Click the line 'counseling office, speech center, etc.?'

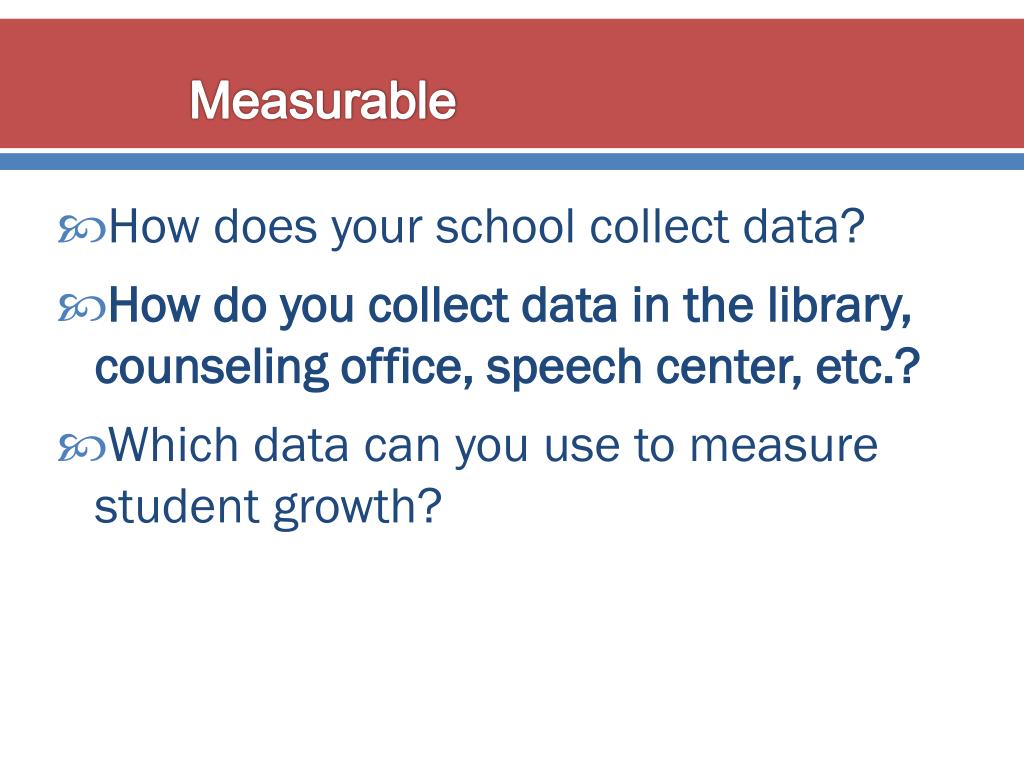507,368
